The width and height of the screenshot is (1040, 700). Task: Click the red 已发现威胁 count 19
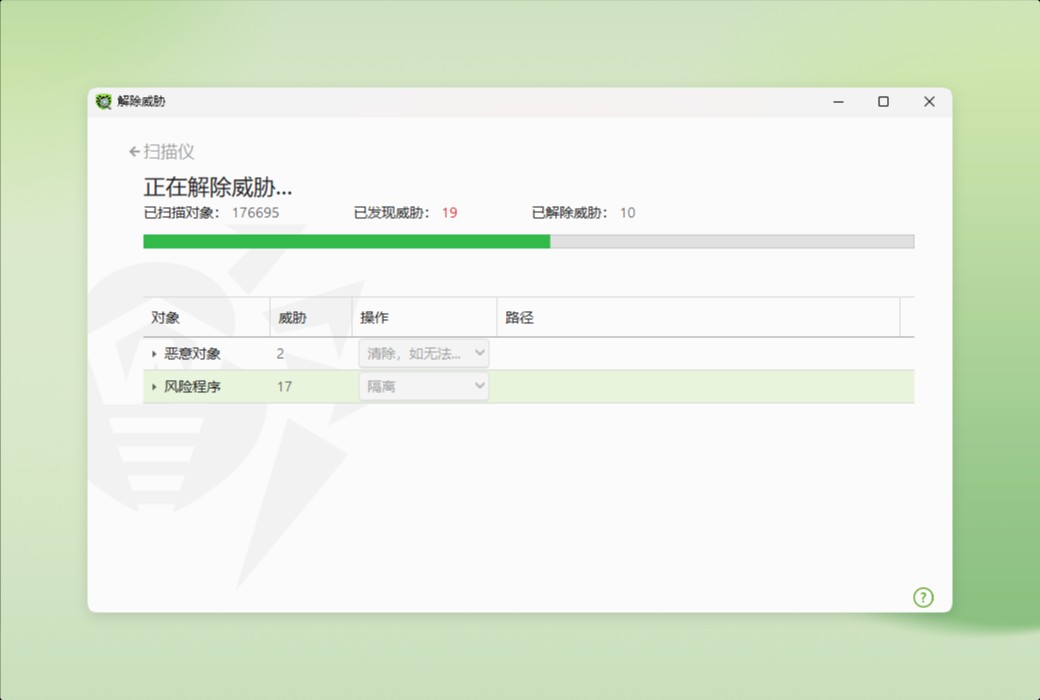(449, 213)
